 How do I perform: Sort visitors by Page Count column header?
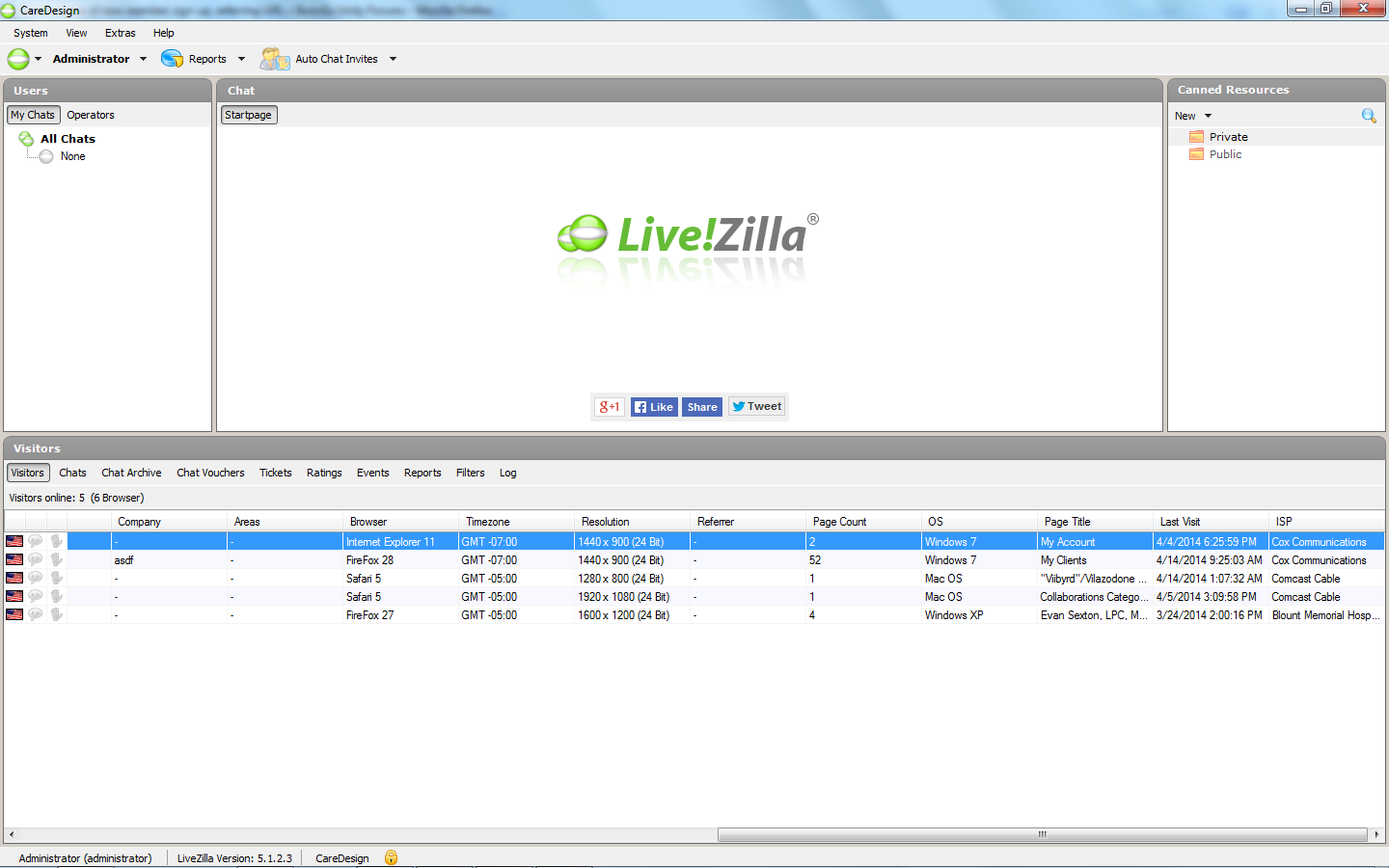863,522
